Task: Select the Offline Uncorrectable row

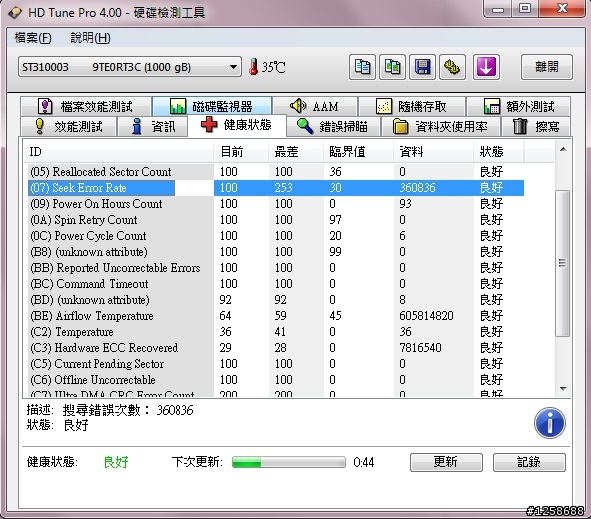Action: point(275,380)
